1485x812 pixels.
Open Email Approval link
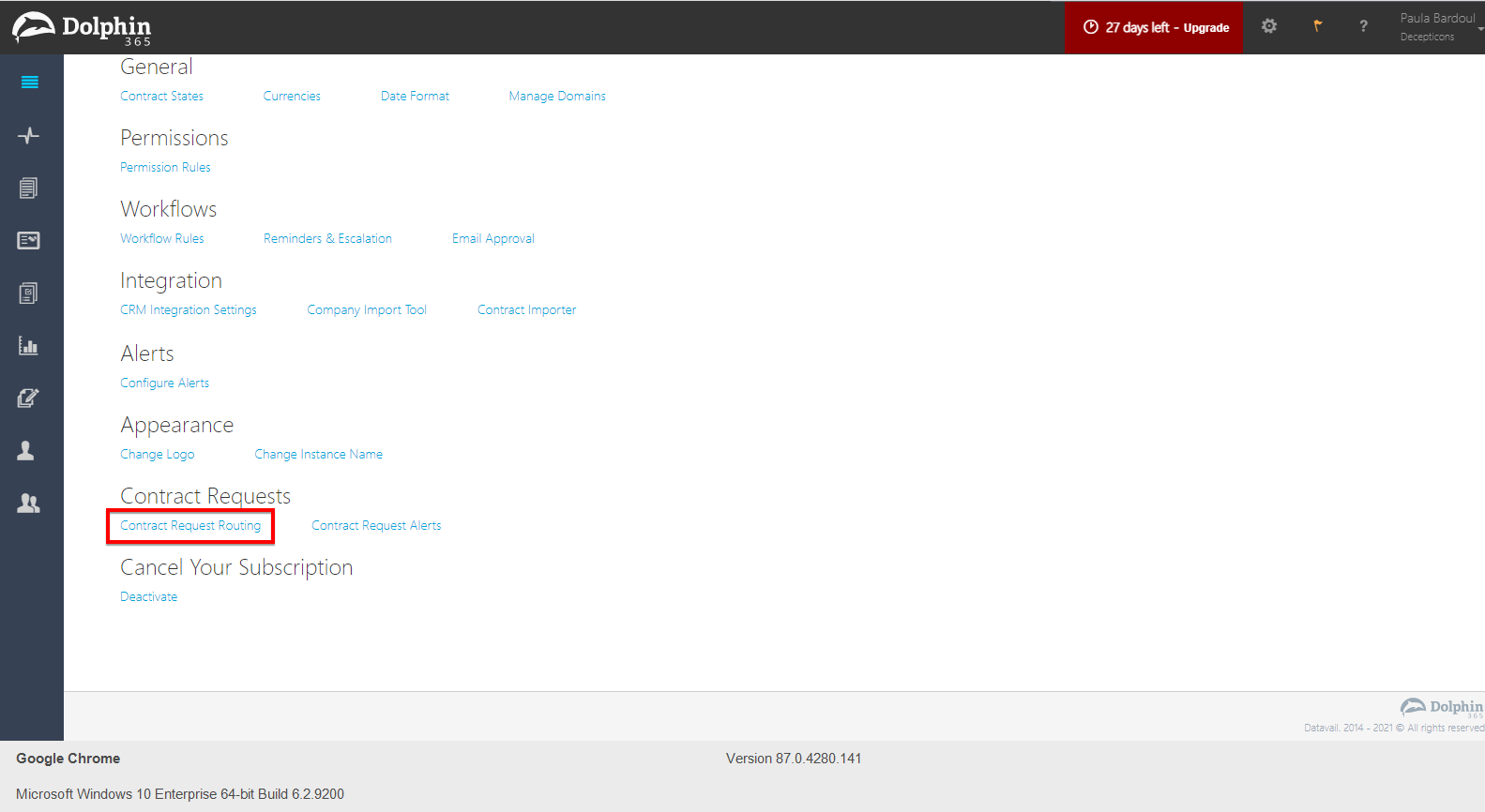[493, 238]
